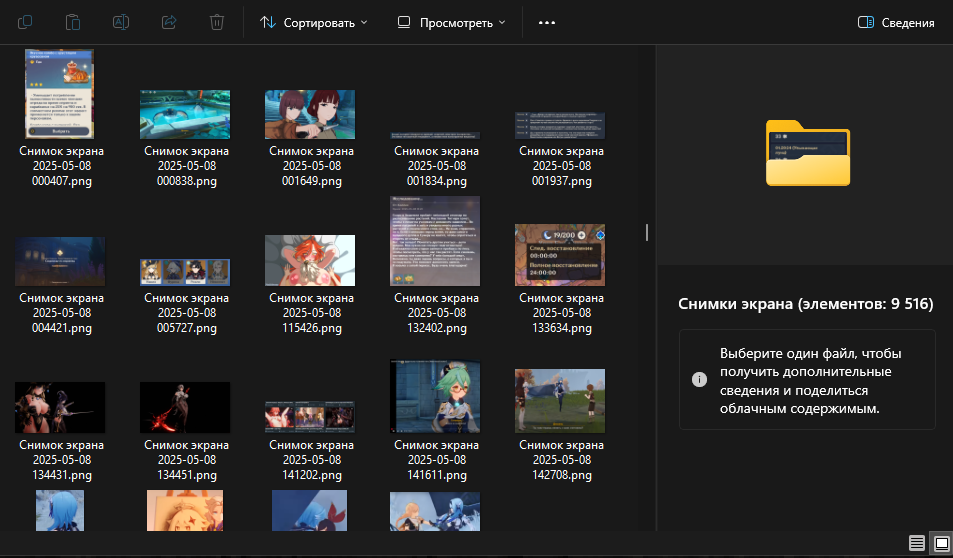Image resolution: width=953 pixels, height=558 pixels.
Task: Click file name text ending 115426.png
Action: click(x=312, y=313)
